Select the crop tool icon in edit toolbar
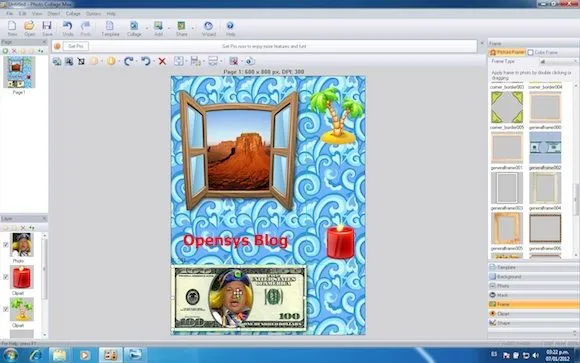 [x=81, y=61]
